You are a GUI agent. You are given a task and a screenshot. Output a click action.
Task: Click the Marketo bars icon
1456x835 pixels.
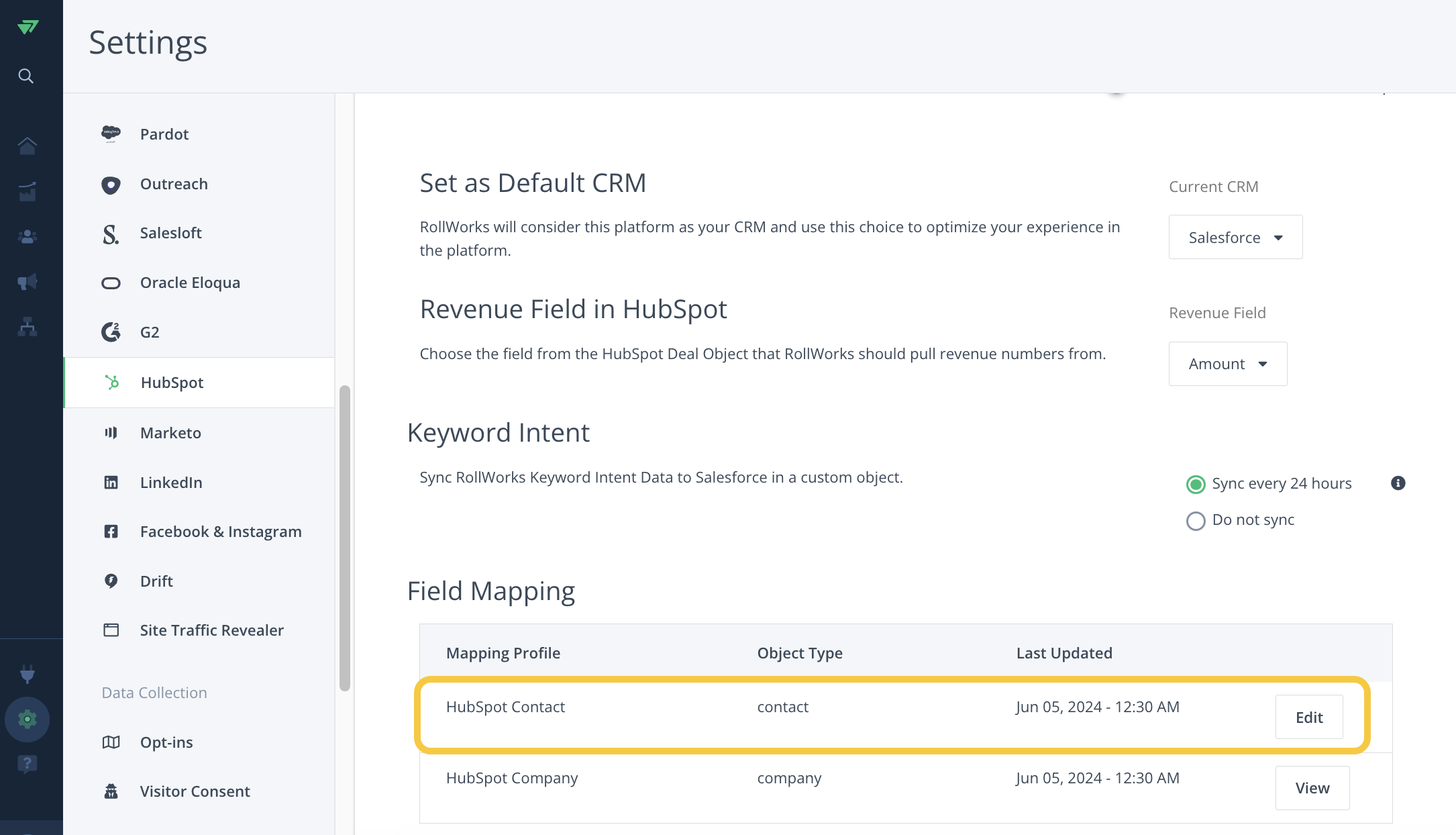(x=111, y=432)
